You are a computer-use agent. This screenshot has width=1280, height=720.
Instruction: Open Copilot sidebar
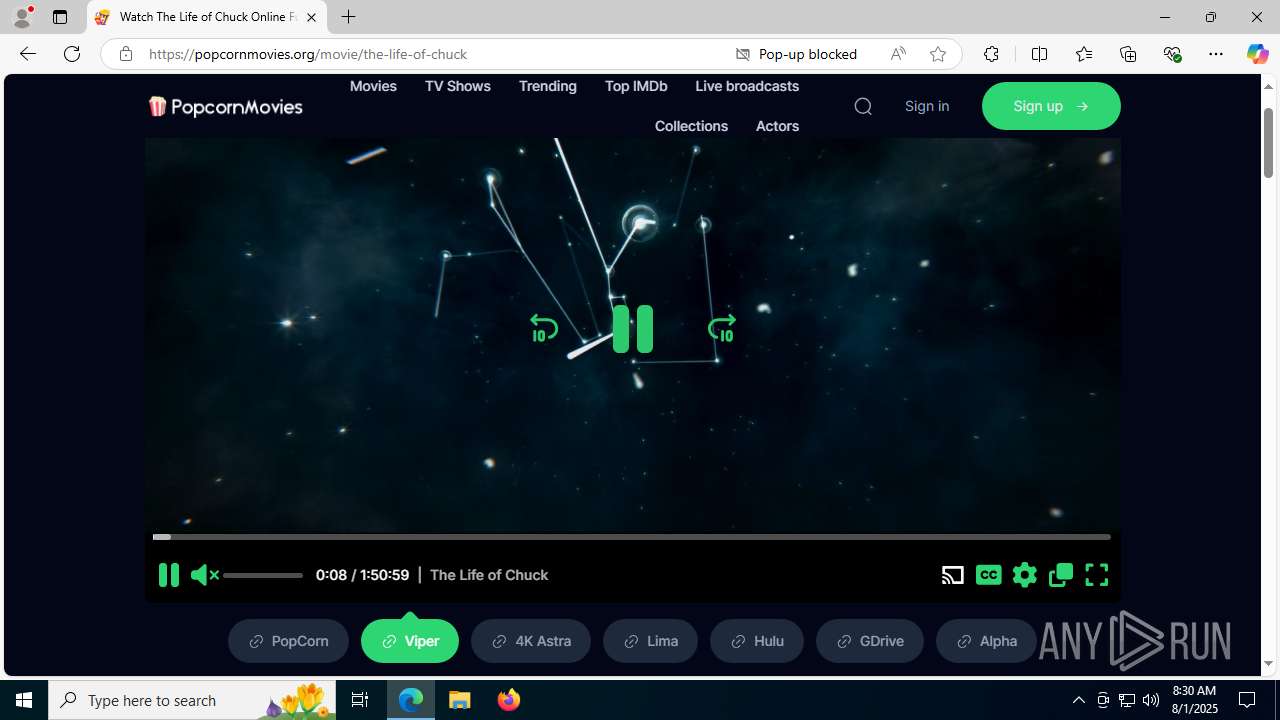tap(1258, 54)
